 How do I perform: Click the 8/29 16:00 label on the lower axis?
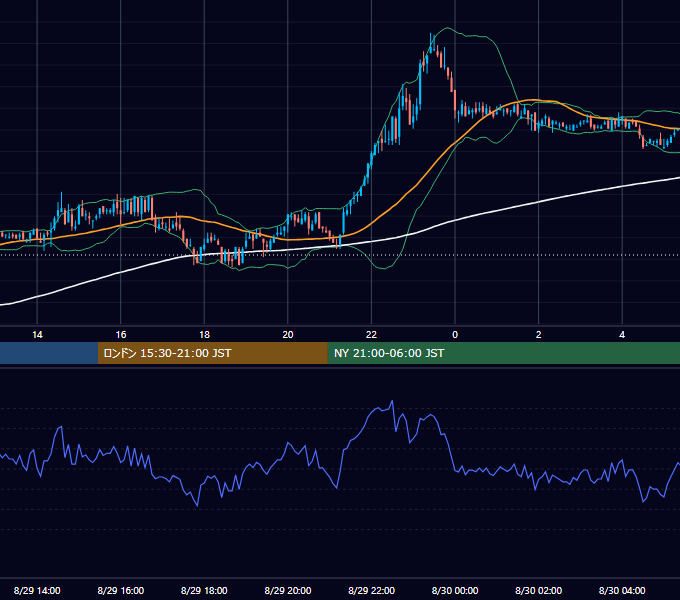(121, 590)
